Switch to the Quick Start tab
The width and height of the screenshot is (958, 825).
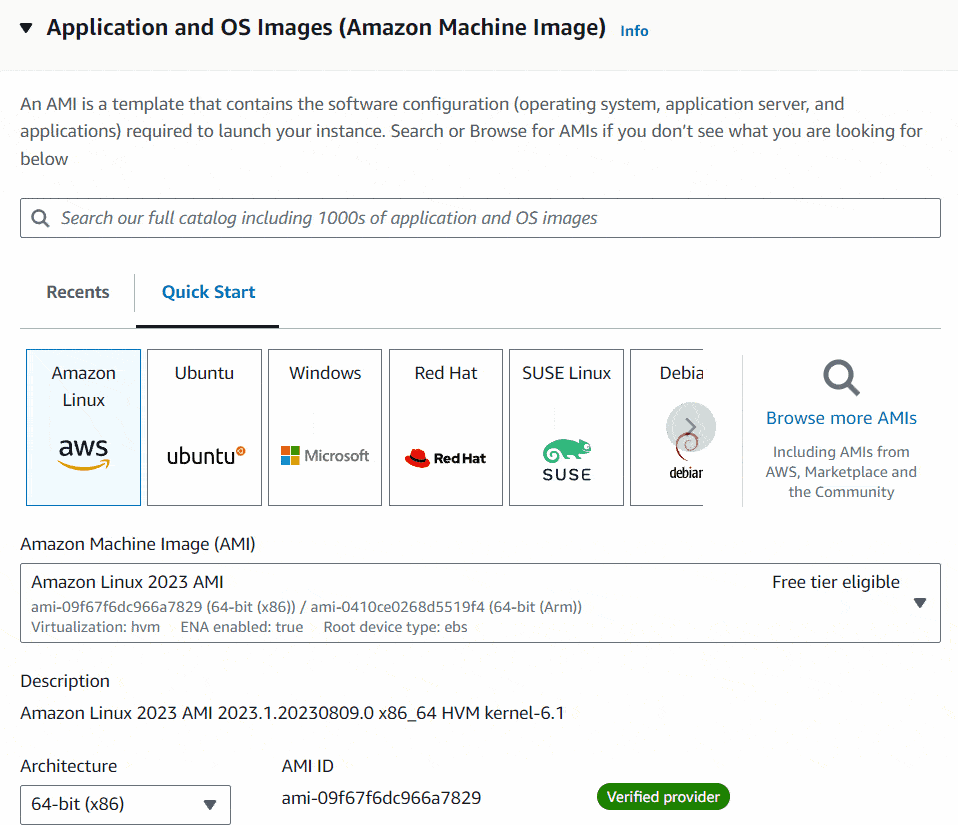point(208,292)
